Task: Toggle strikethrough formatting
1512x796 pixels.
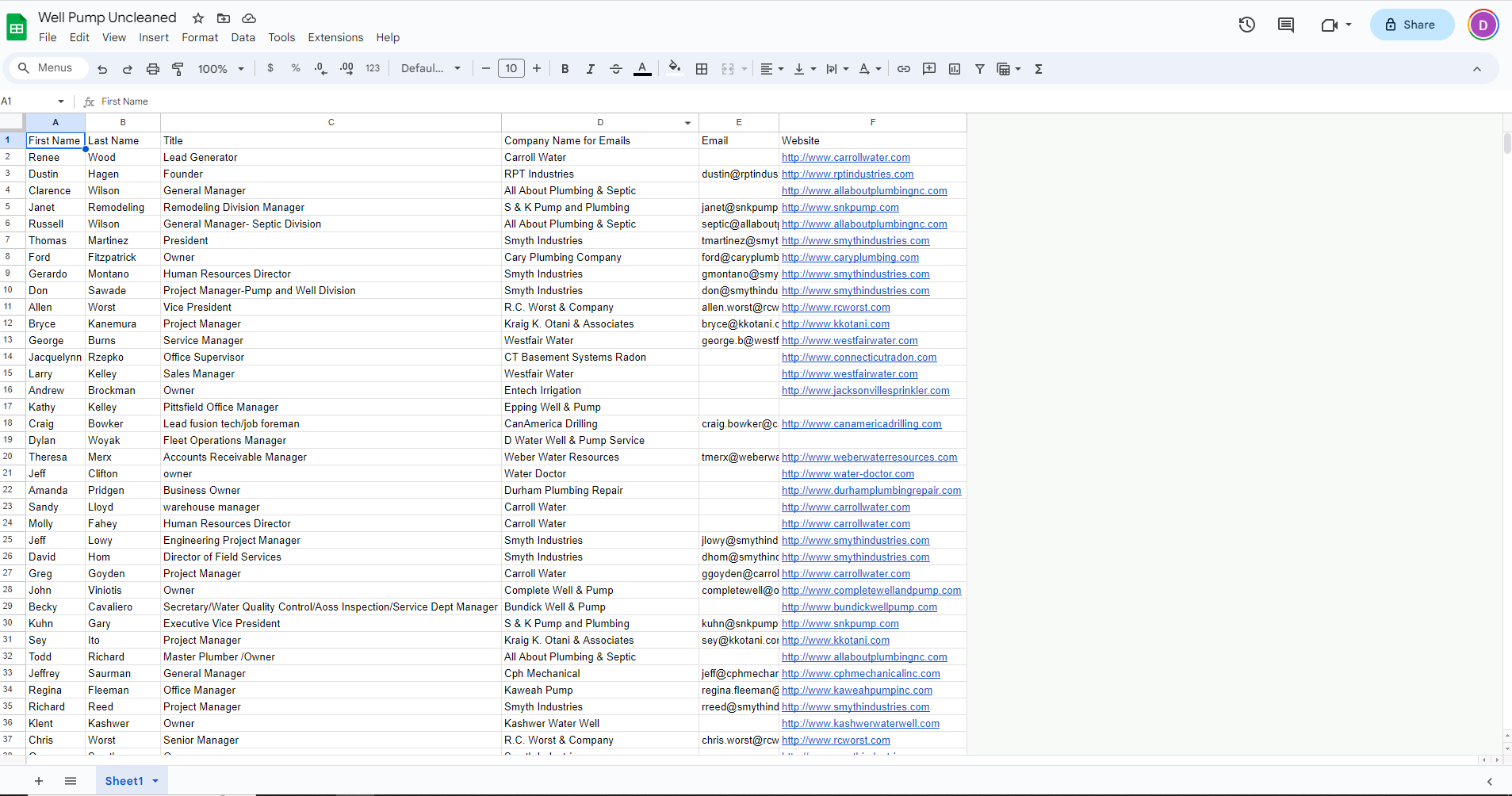Action: (x=616, y=69)
